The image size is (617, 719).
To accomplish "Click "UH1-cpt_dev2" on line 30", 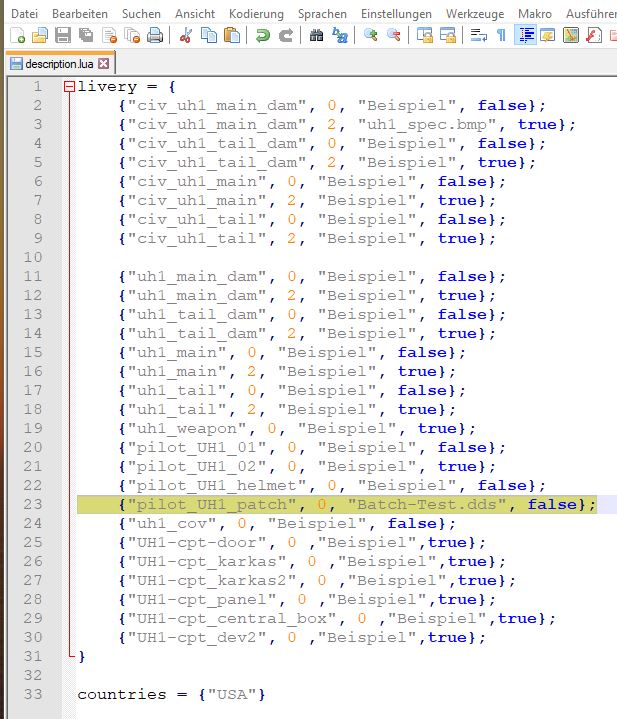I will tap(197, 637).
